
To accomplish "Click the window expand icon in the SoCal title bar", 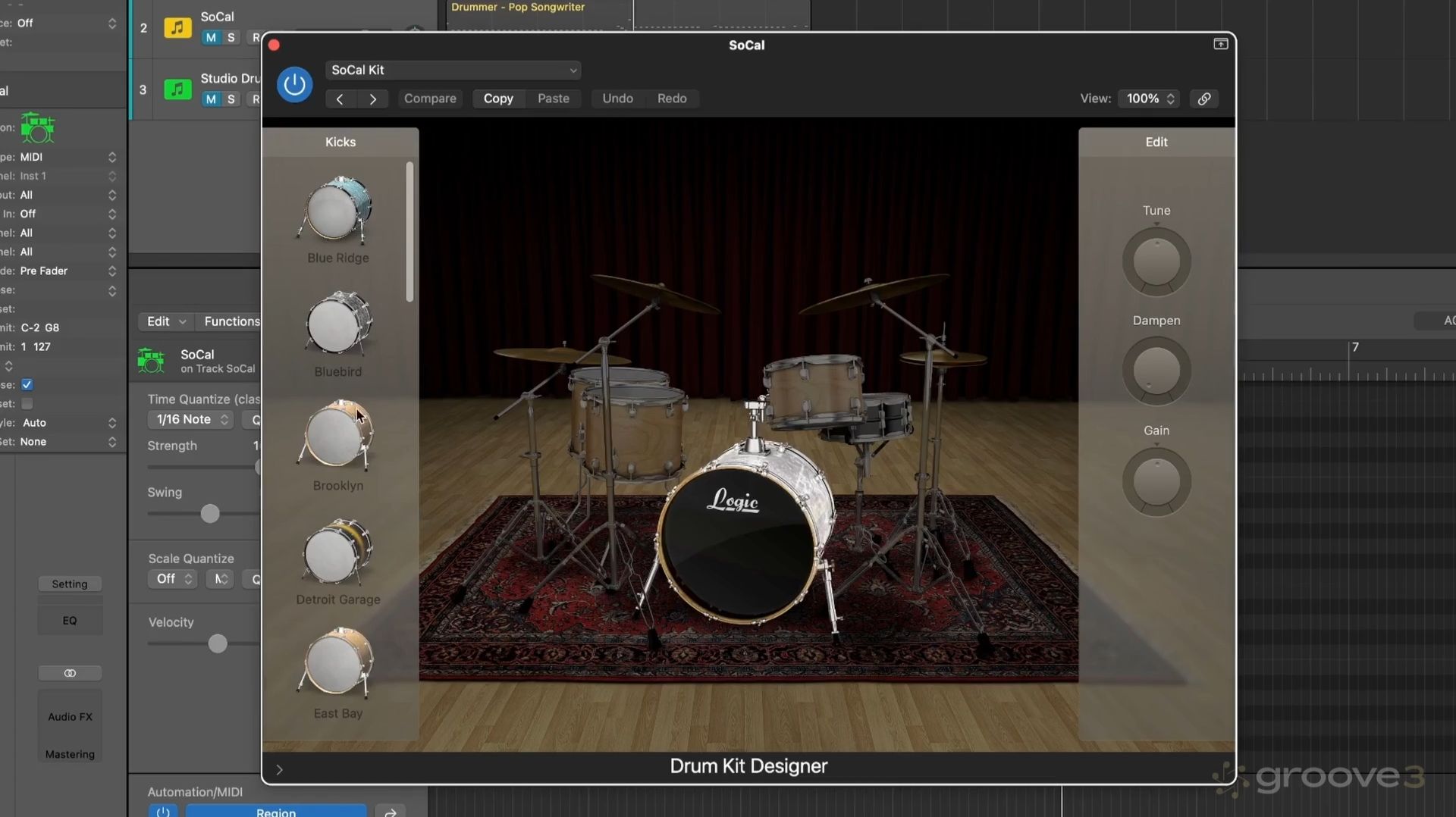I will (x=1220, y=44).
